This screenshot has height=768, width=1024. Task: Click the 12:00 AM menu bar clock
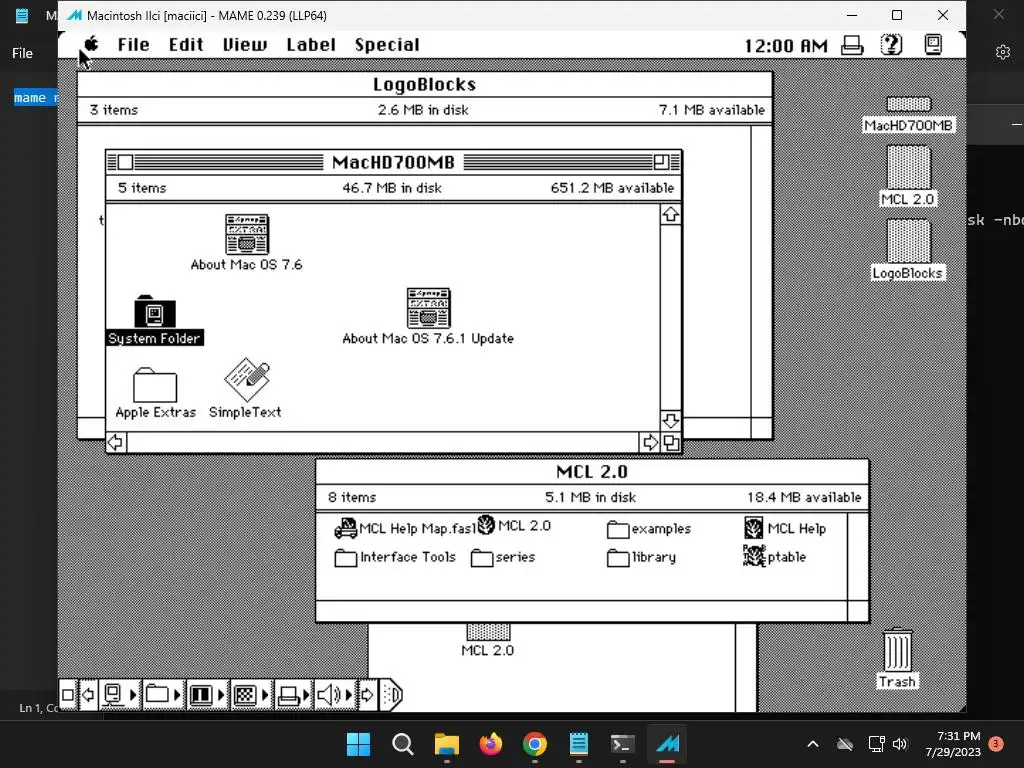point(786,46)
